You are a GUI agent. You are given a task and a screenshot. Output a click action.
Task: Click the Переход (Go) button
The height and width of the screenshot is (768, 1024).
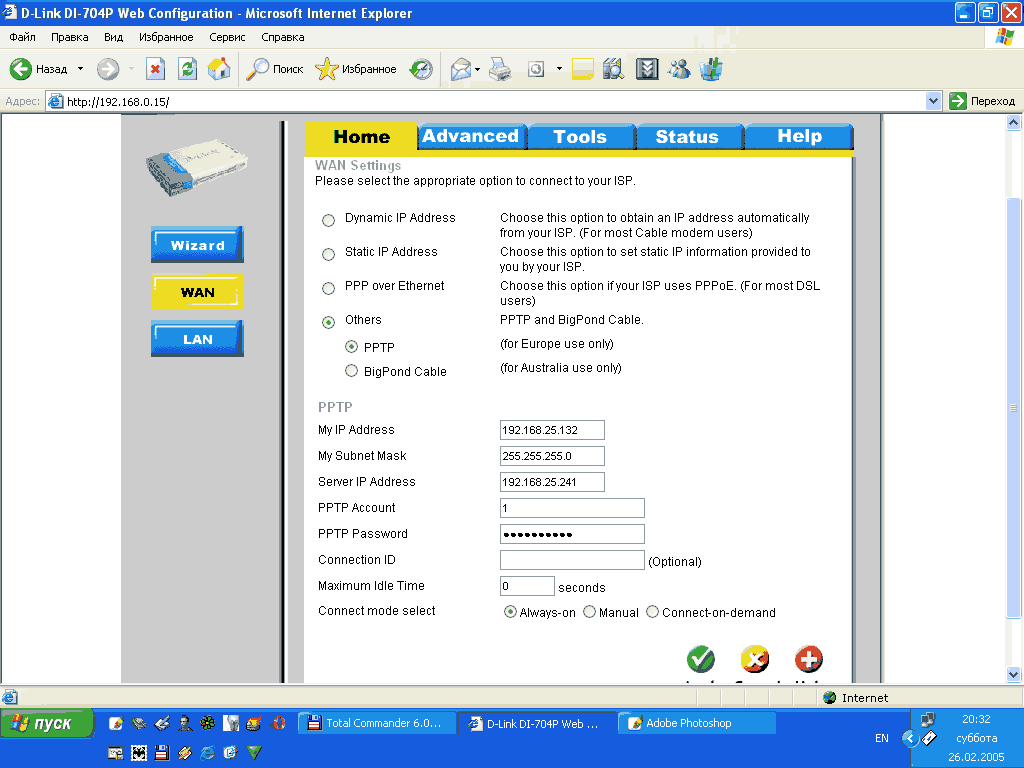tap(983, 101)
